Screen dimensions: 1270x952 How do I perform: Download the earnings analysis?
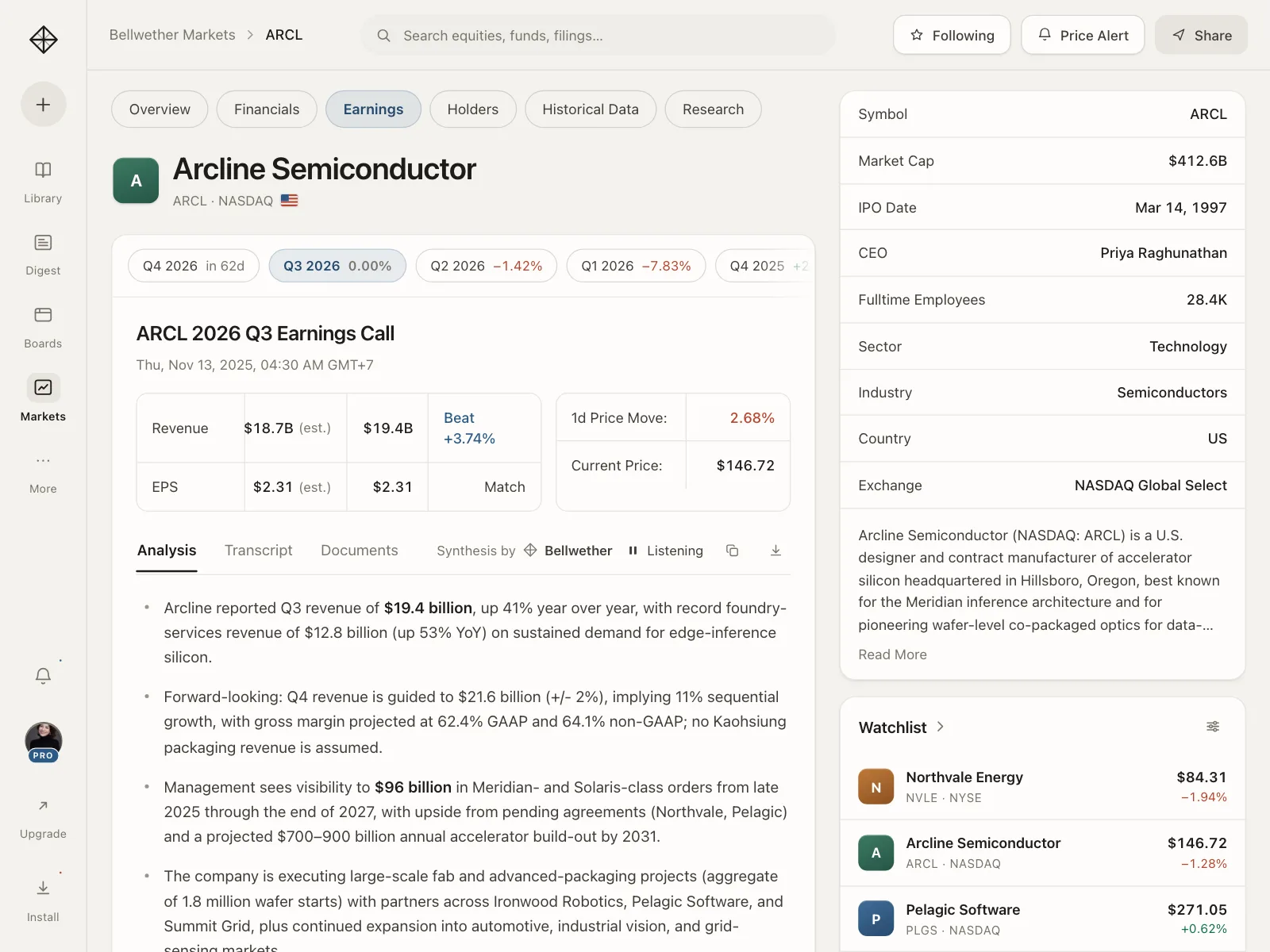pyautogui.click(x=776, y=551)
